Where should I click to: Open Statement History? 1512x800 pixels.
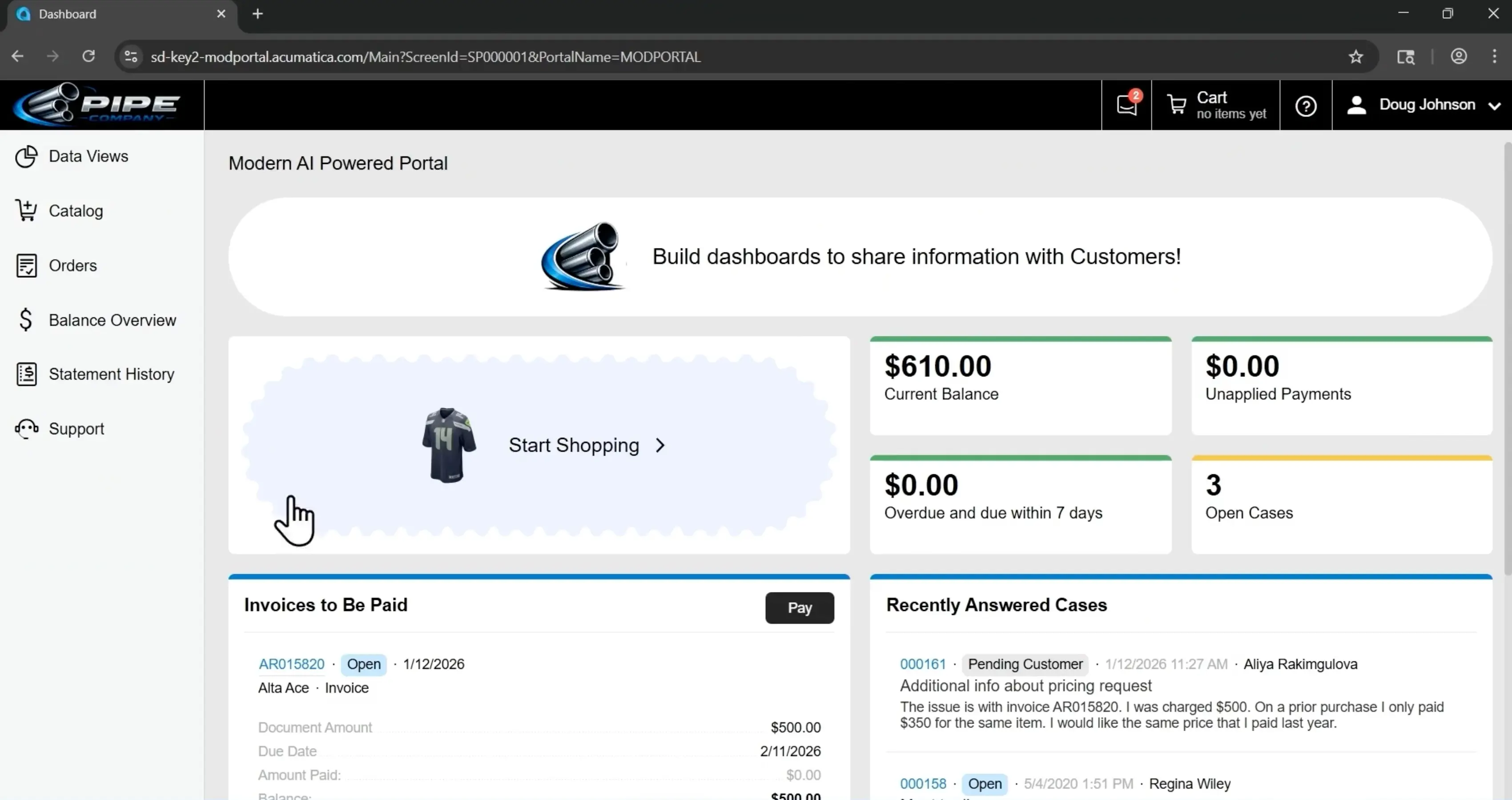[x=111, y=374]
